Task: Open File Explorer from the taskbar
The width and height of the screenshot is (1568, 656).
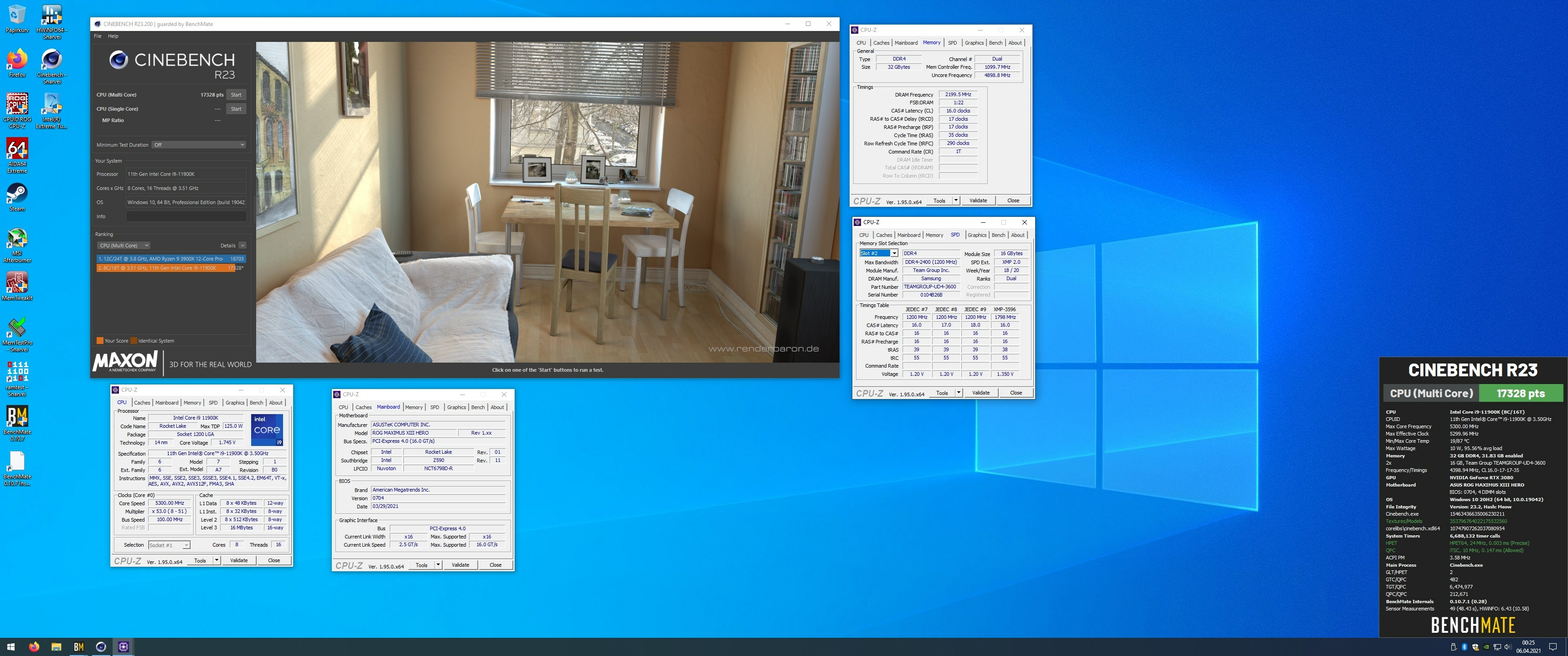Action: point(56,647)
